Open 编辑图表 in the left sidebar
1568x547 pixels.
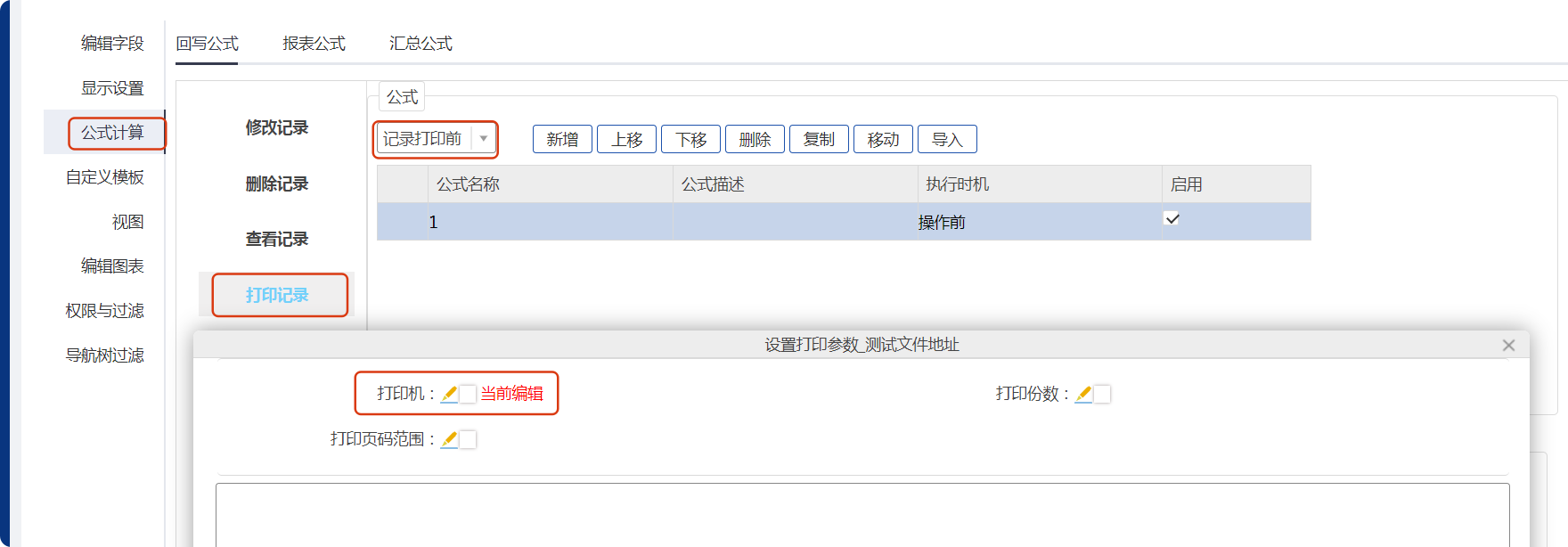click(x=112, y=266)
